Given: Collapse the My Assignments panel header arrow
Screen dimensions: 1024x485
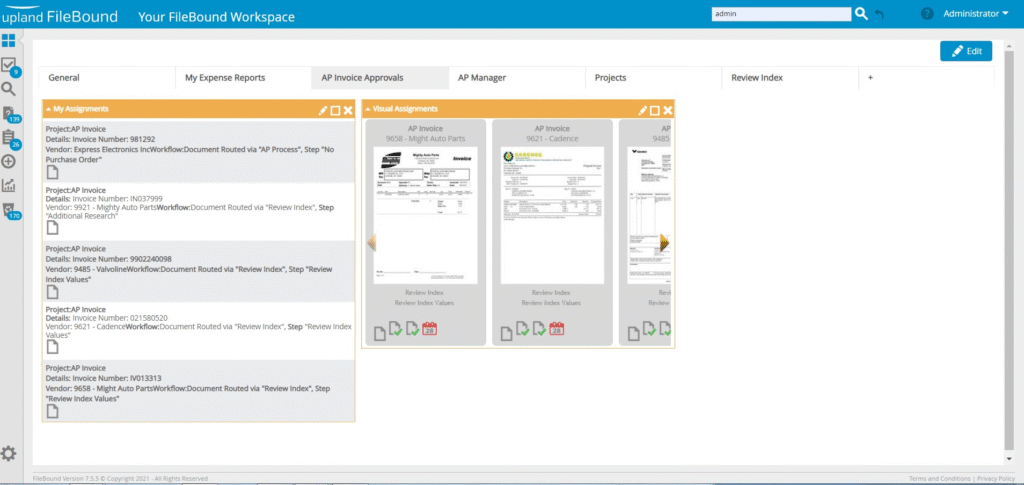Looking at the screenshot, I should pos(48,109).
